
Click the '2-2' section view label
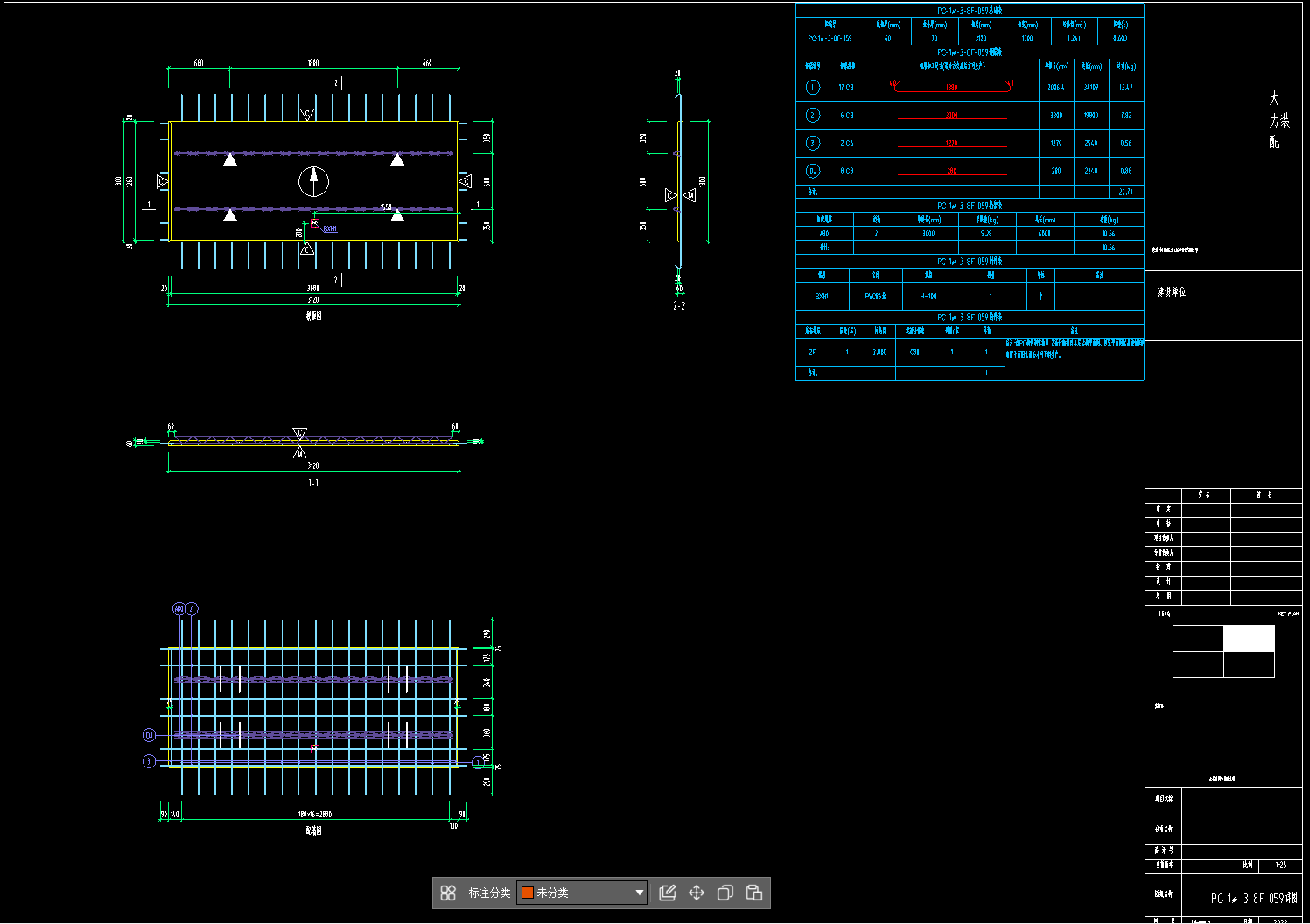[x=679, y=306]
